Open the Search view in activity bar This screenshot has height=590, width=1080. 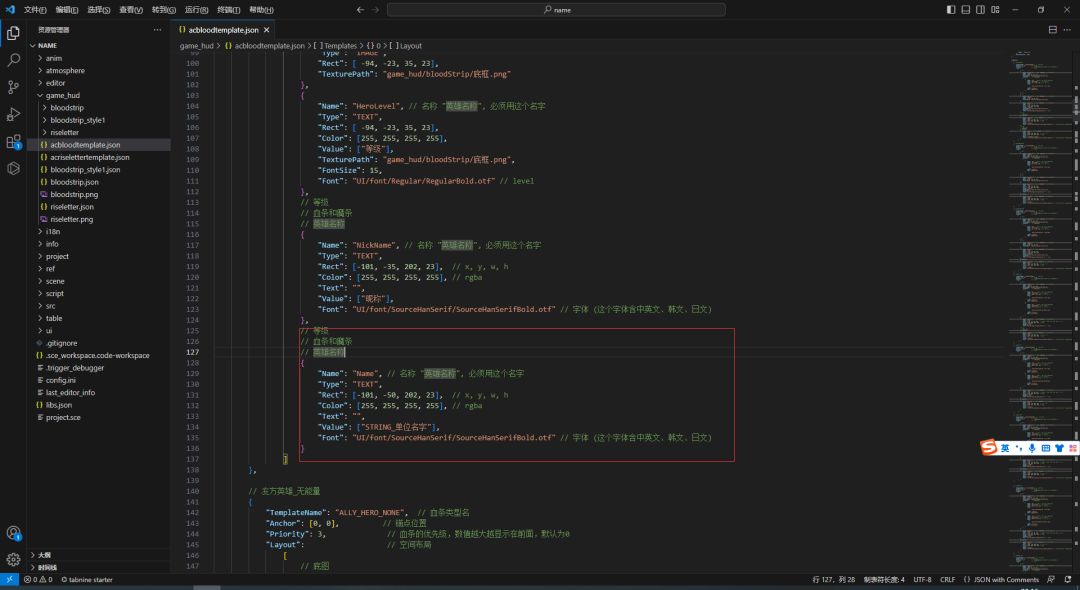[13, 60]
